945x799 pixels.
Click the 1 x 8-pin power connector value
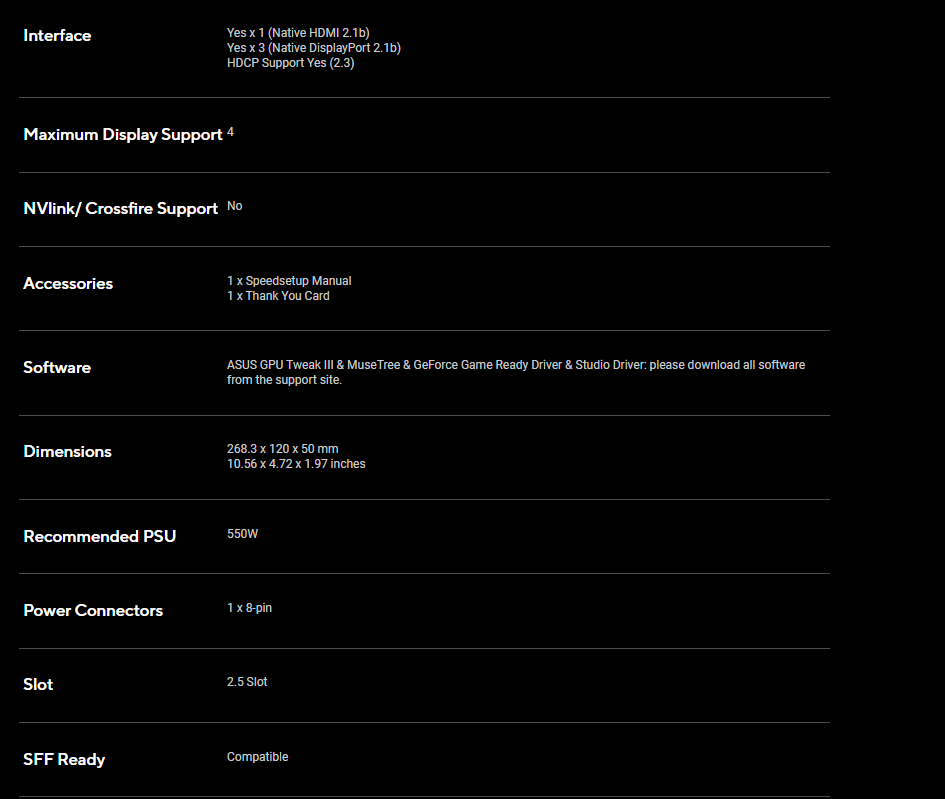pos(249,608)
